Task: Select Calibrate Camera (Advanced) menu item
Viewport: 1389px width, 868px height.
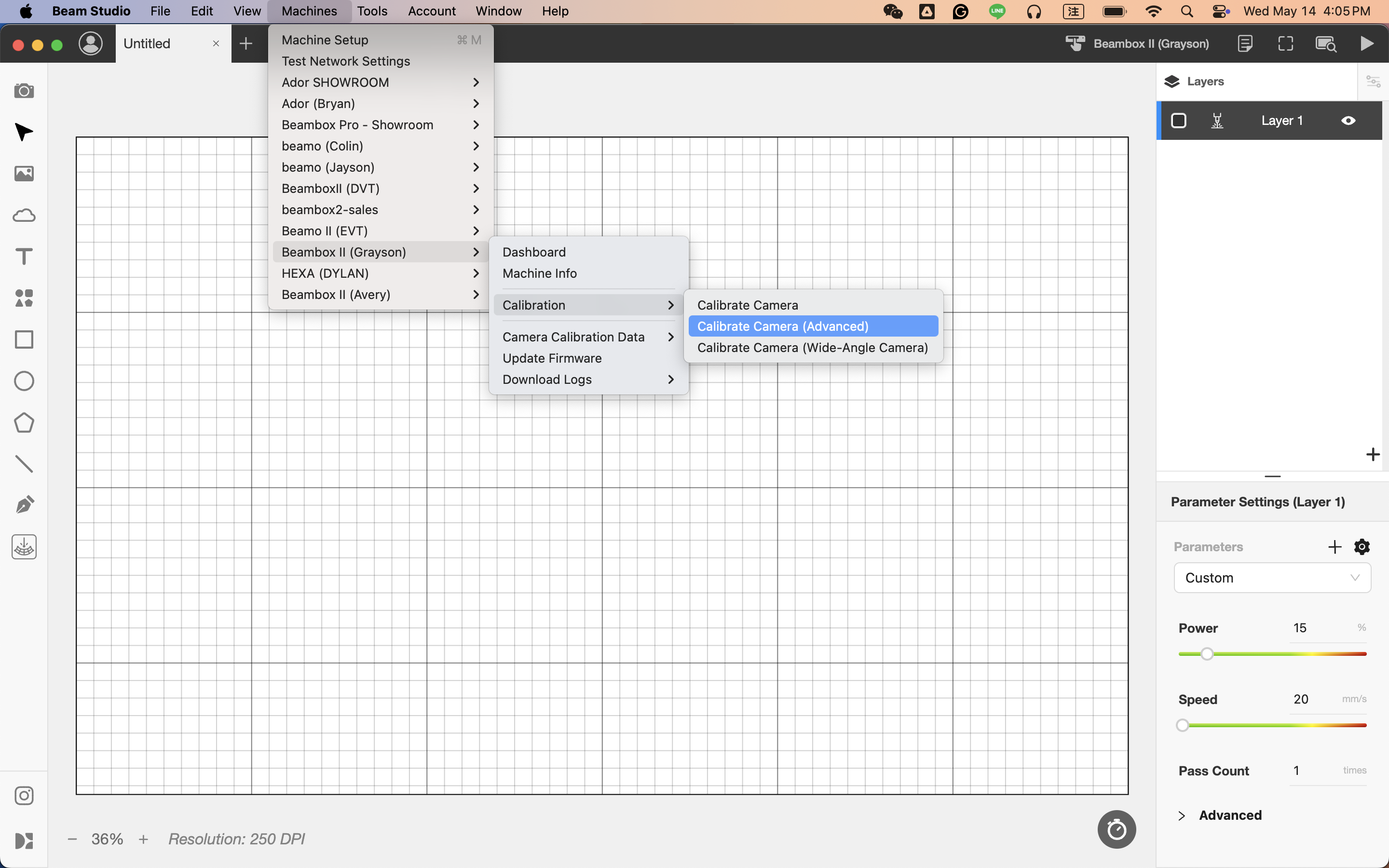Action: pos(813,326)
